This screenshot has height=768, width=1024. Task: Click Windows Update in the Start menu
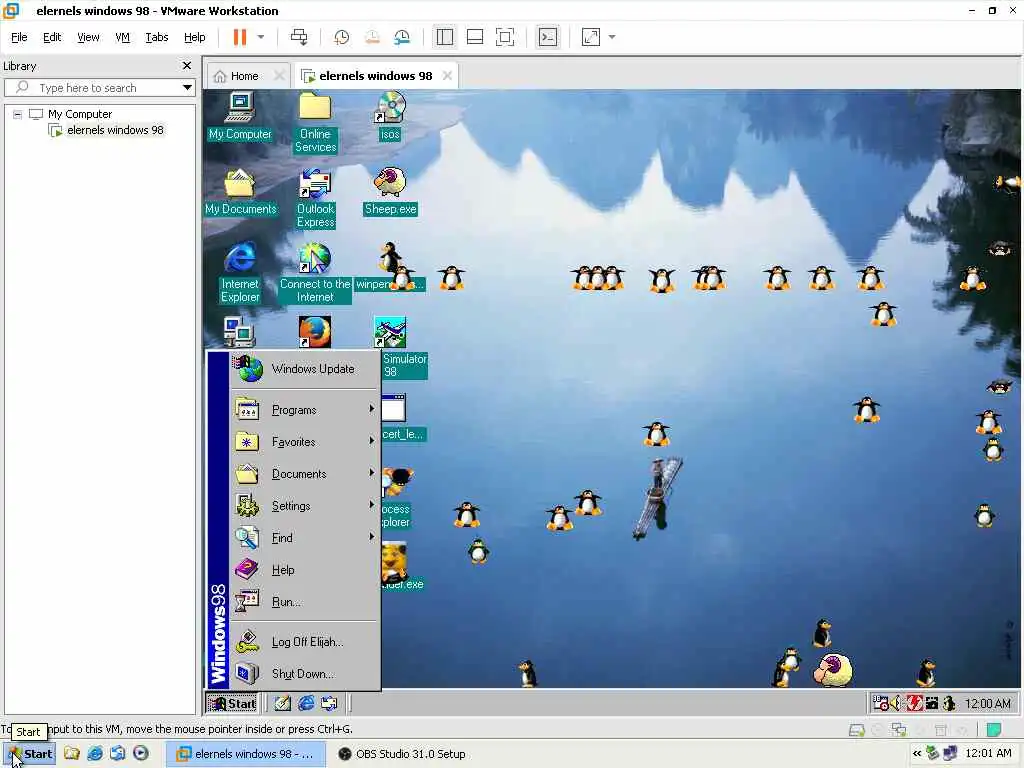tap(305, 369)
